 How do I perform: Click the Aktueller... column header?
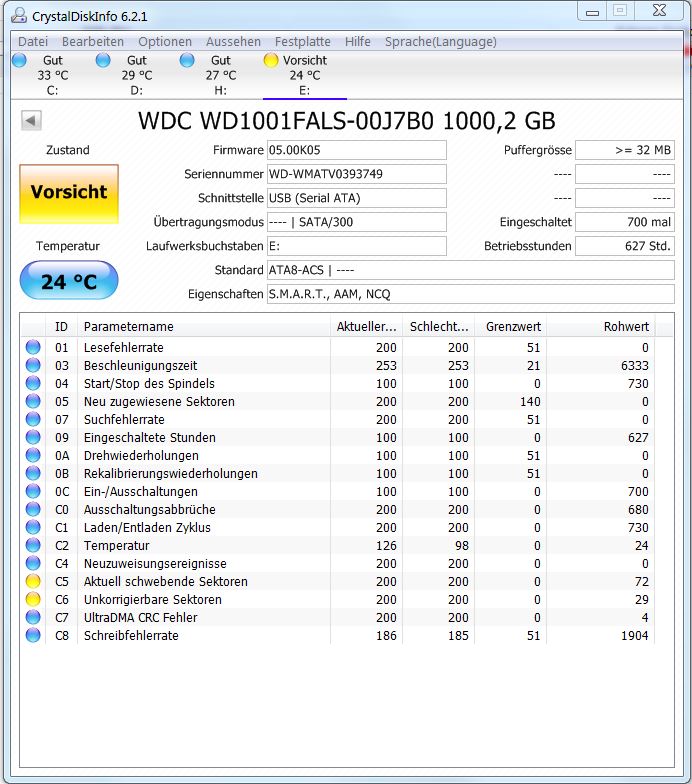click(x=366, y=326)
